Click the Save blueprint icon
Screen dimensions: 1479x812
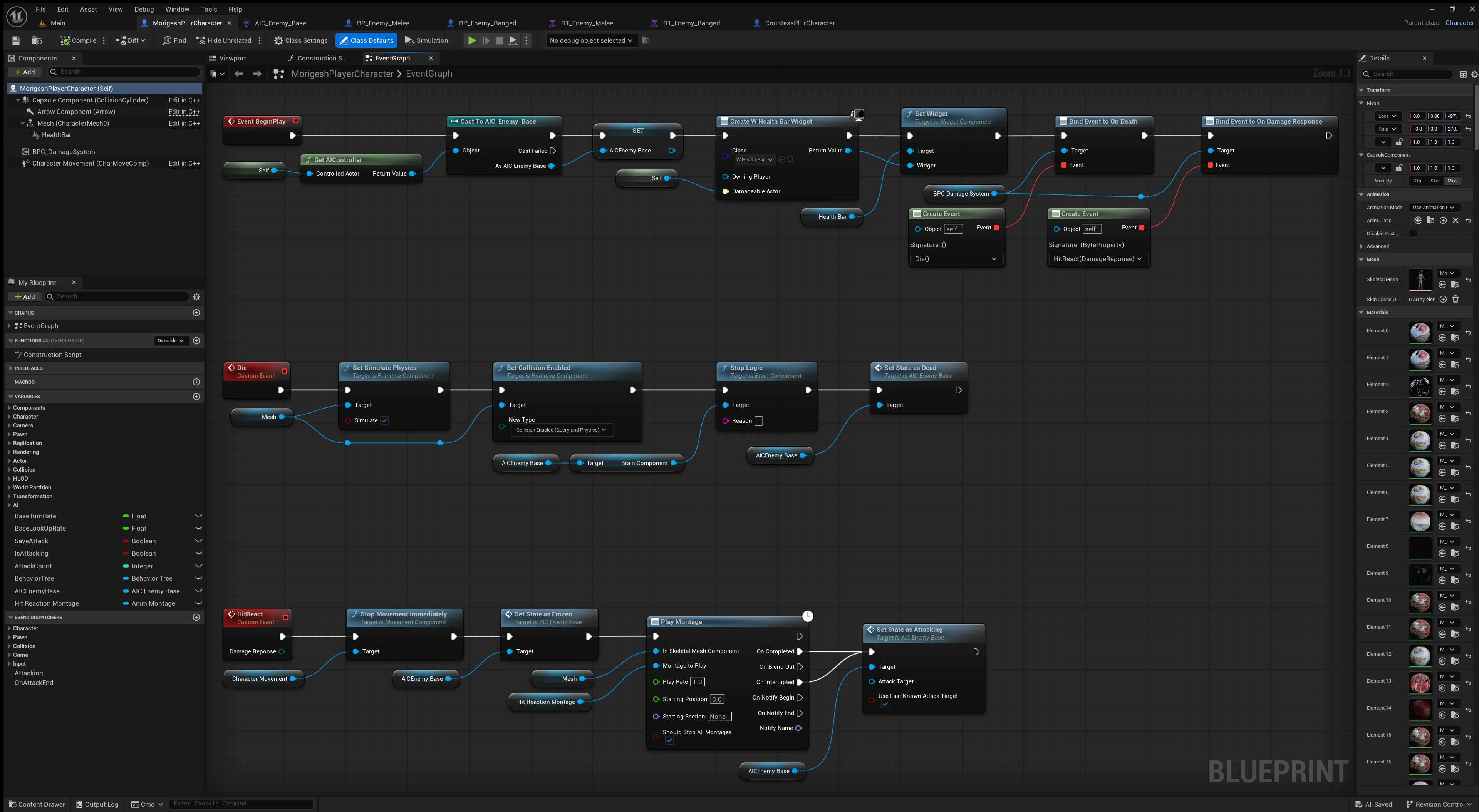pos(16,40)
